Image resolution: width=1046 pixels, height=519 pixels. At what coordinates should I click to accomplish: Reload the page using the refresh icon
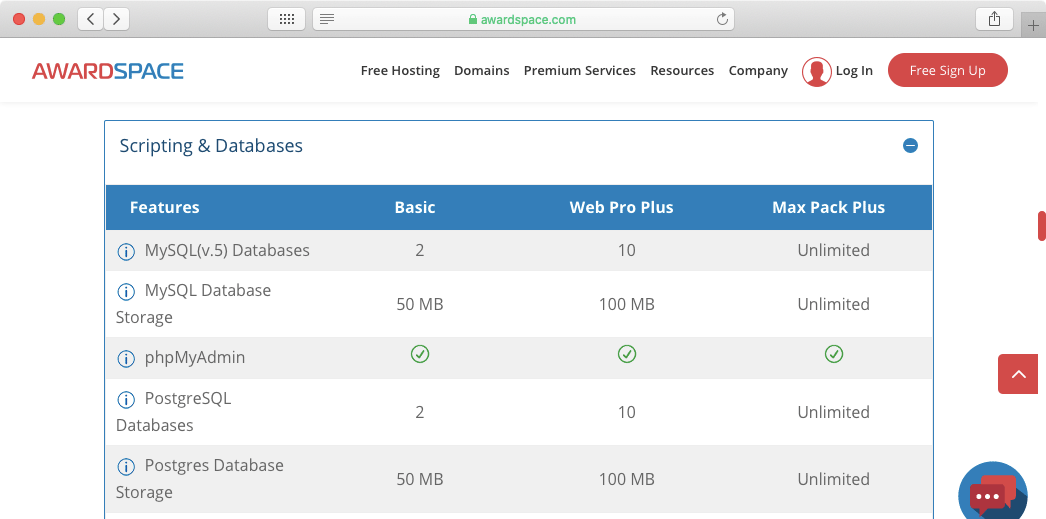[x=722, y=19]
